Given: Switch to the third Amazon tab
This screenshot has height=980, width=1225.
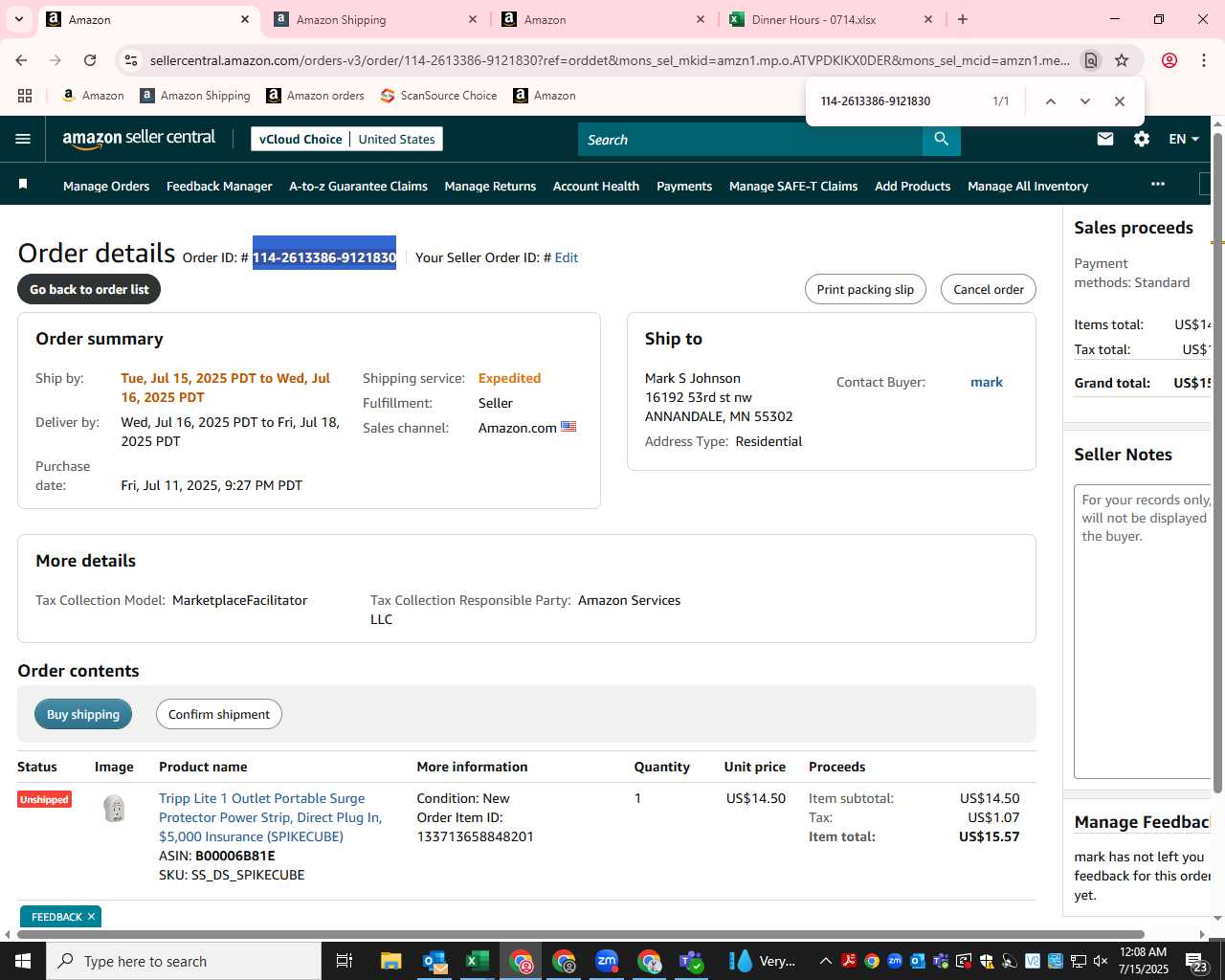Looking at the screenshot, I should coord(604,19).
